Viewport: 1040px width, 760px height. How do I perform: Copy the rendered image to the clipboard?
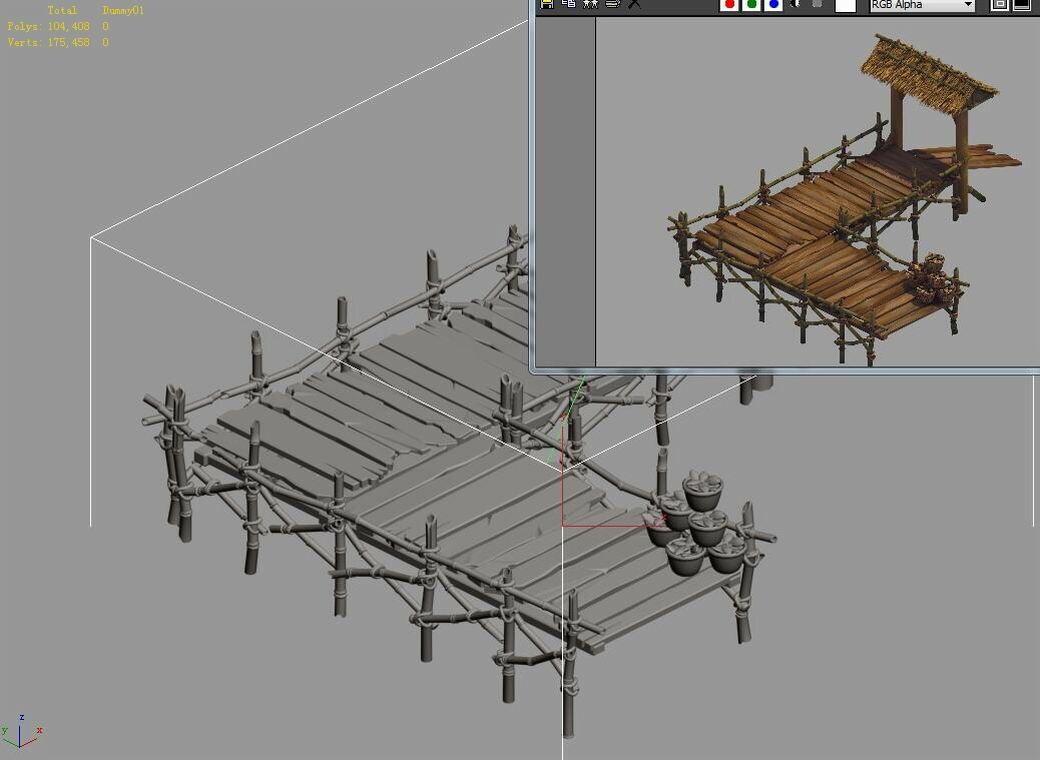(570, 5)
